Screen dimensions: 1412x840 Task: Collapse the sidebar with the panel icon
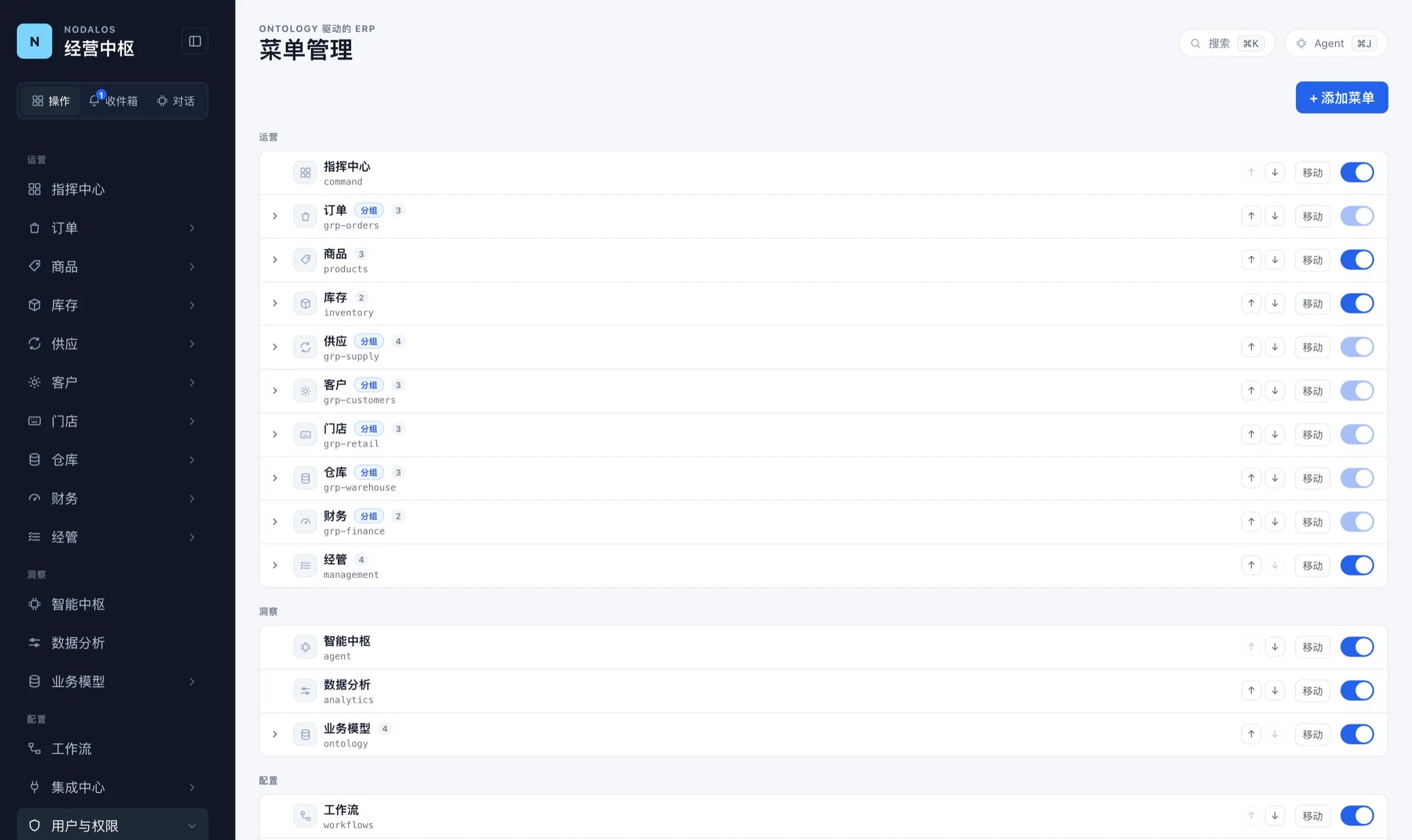(x=195, y=41)
